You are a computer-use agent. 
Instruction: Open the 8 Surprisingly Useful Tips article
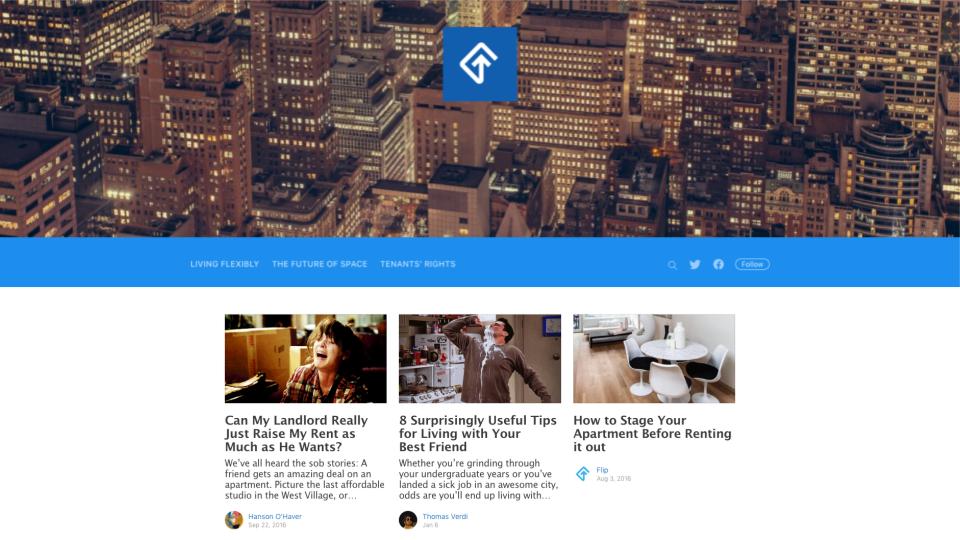pyautogui.click(x=478, y=433)
